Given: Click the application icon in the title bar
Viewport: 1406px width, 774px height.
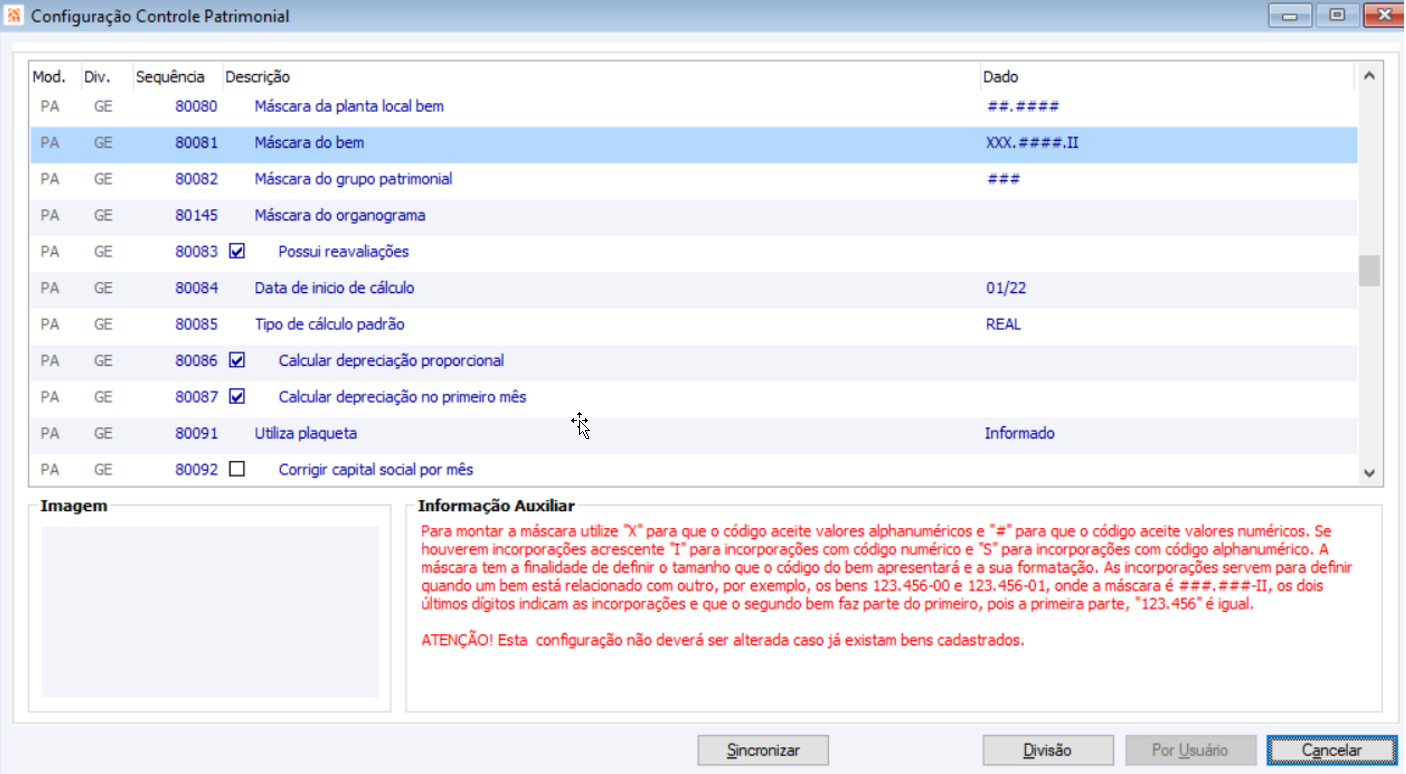Looking at the screenshot, I should tap(14, 16).
